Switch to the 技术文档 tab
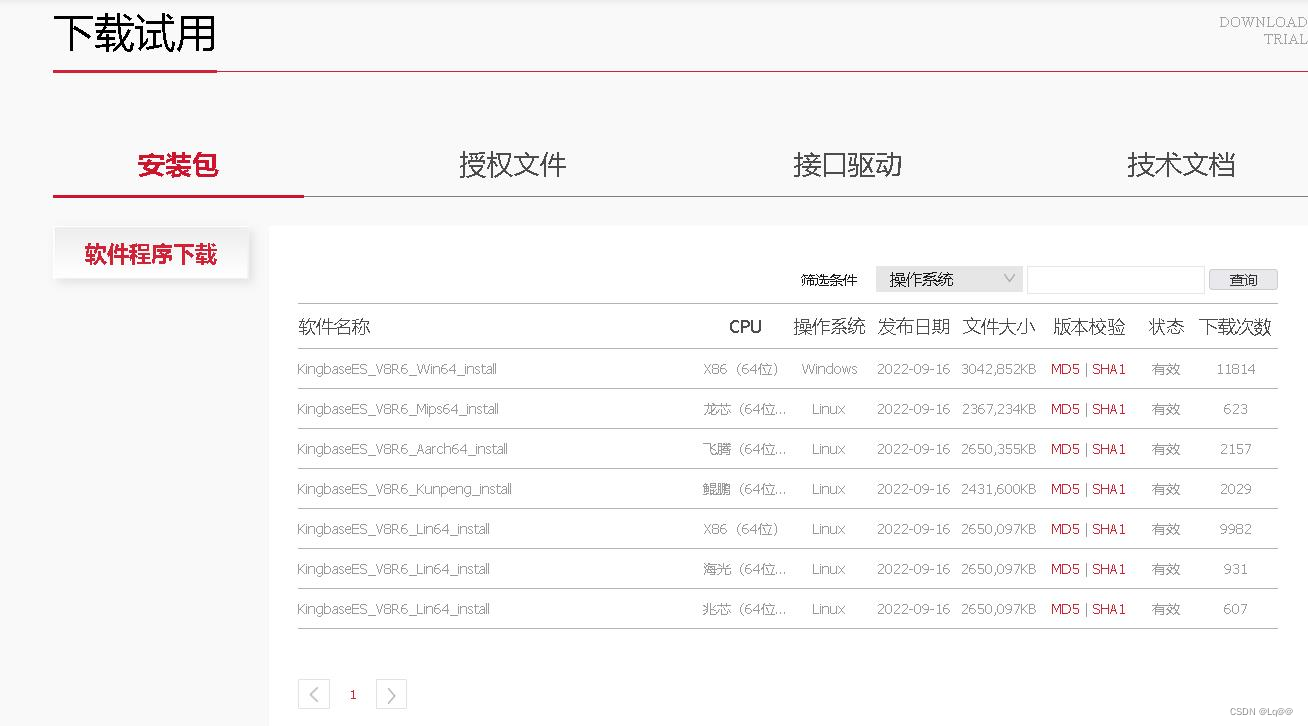The width and height of the screenshot is (1308, 726). 1181,165
